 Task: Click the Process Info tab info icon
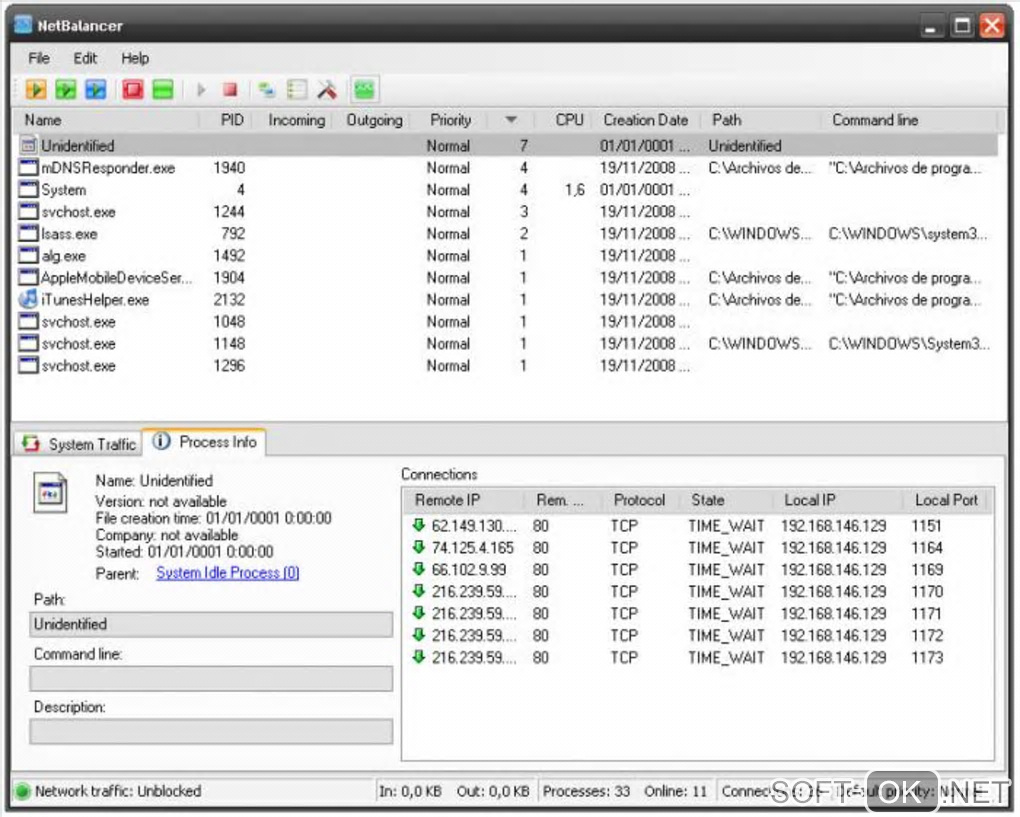pos(161,441)
